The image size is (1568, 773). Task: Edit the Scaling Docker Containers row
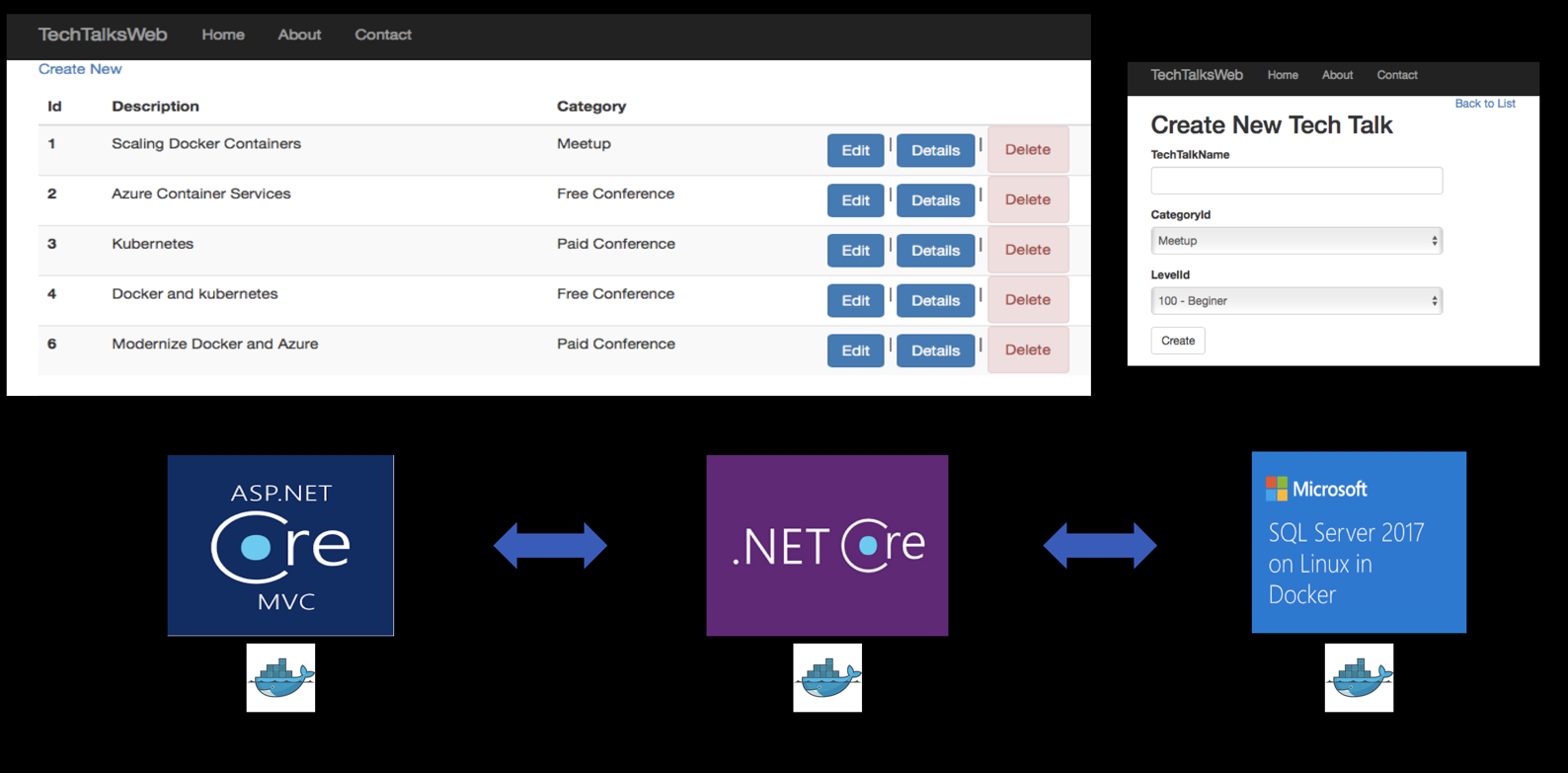tap(855, 150)
